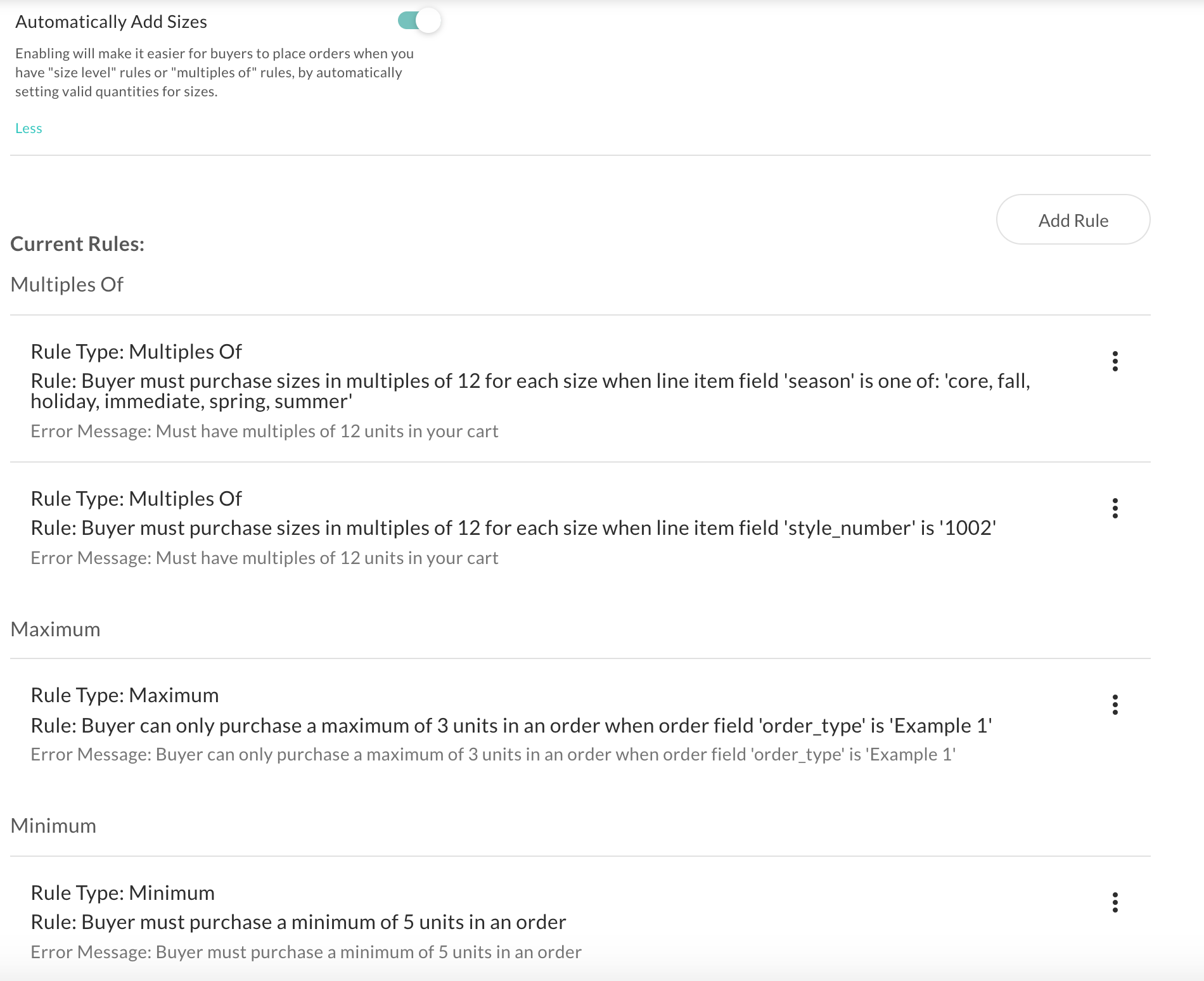Select the Maximum section heading
Viewport: 1204px width, 981px height.
(x=56, y=629)
